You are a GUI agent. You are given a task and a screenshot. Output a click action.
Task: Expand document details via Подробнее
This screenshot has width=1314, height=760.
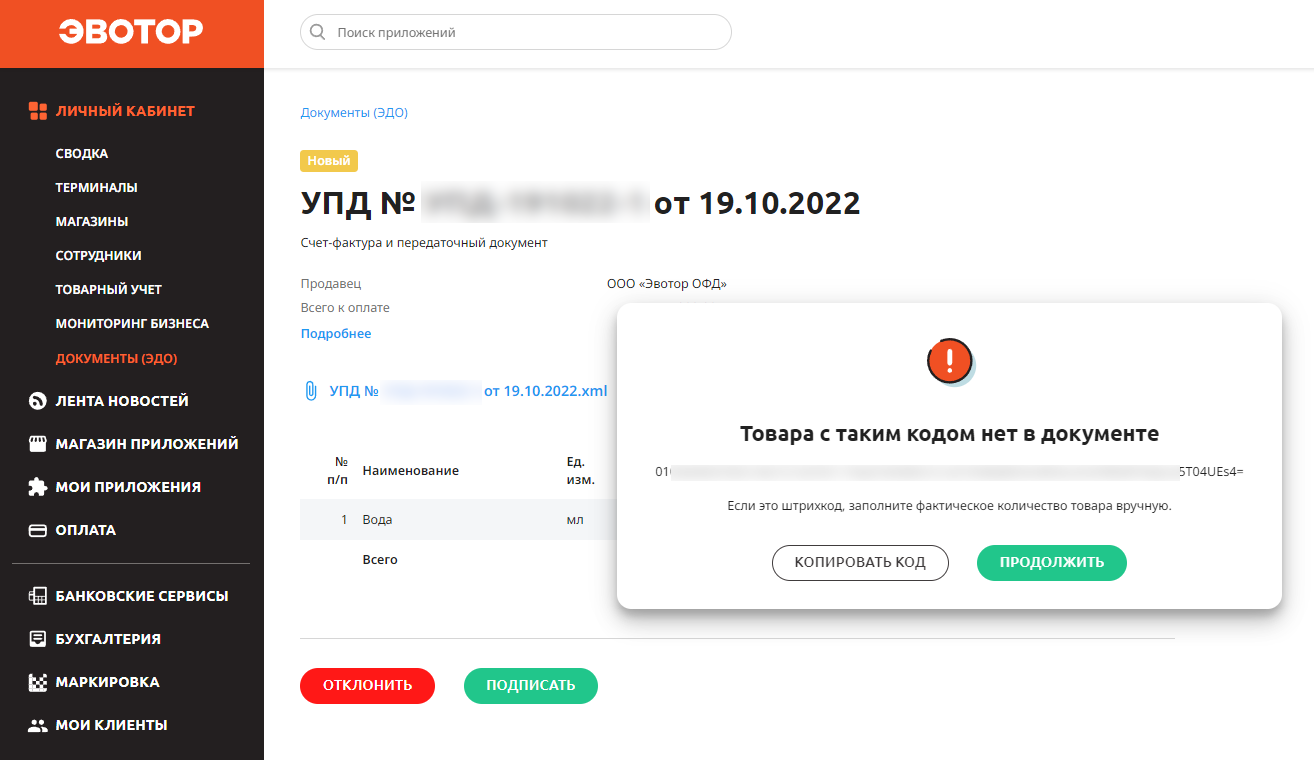[x=336, y=334]
